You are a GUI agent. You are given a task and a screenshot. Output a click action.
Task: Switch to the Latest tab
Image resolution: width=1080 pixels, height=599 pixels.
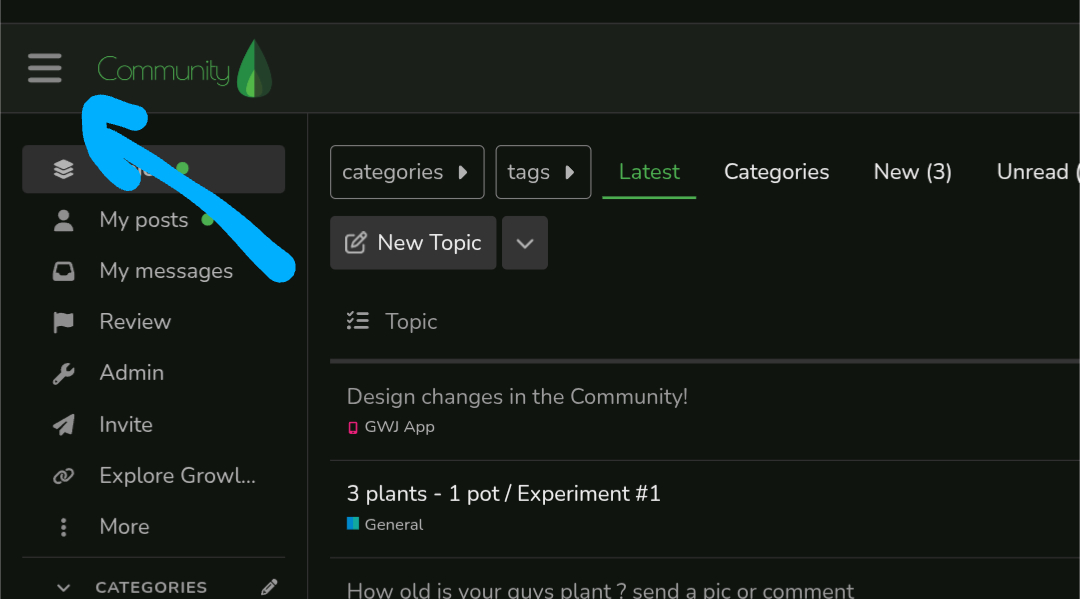tap(649, 172)
